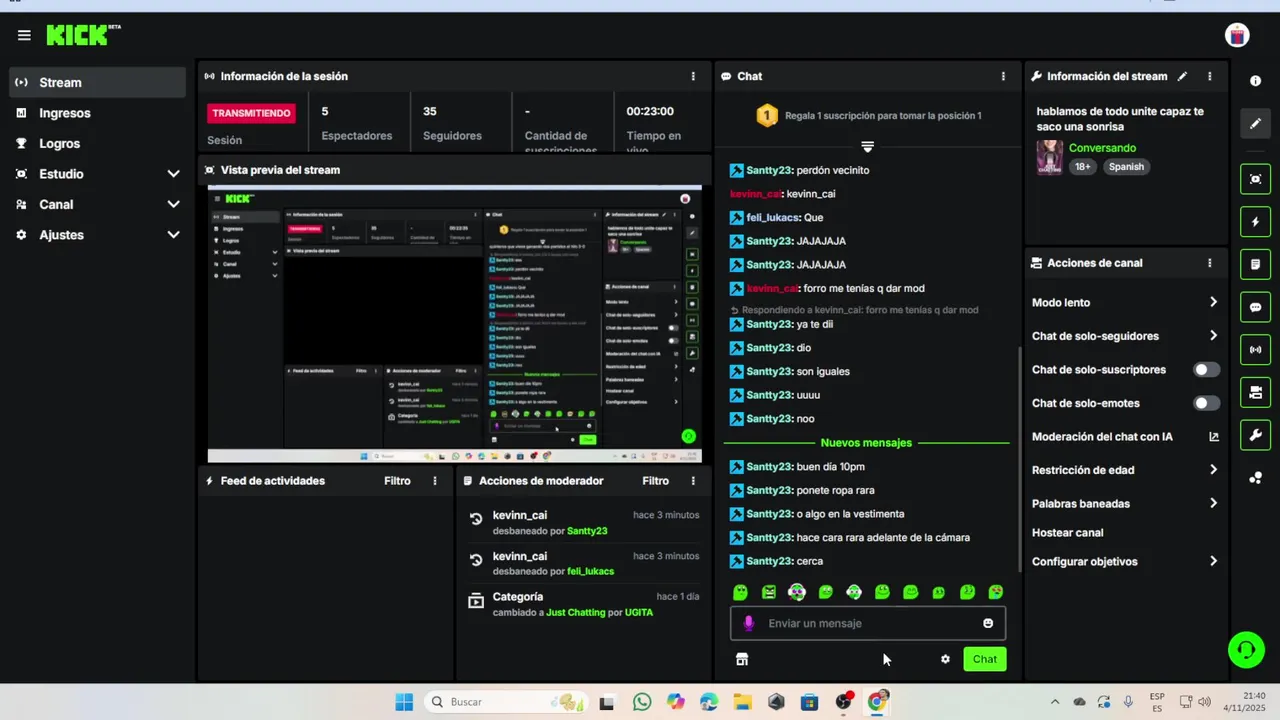
Task: Toggle the lightning activity icon in right sidebar
Action: click(1256, 222)
